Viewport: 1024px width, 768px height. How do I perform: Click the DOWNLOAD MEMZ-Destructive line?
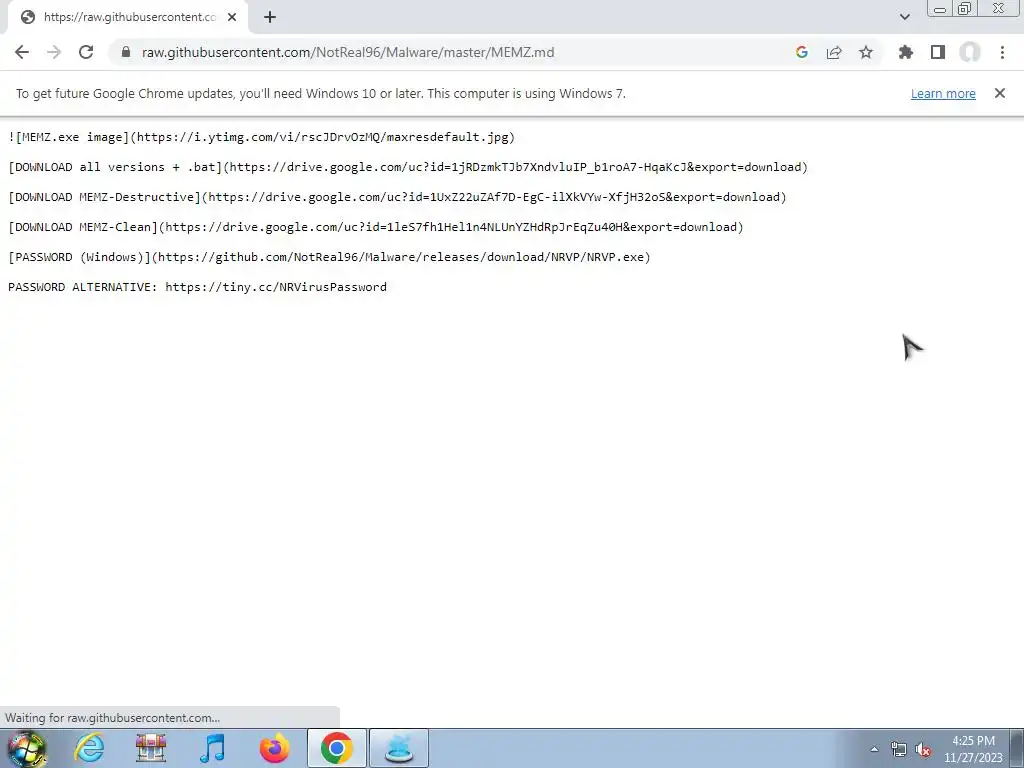[x=397, y=197]
